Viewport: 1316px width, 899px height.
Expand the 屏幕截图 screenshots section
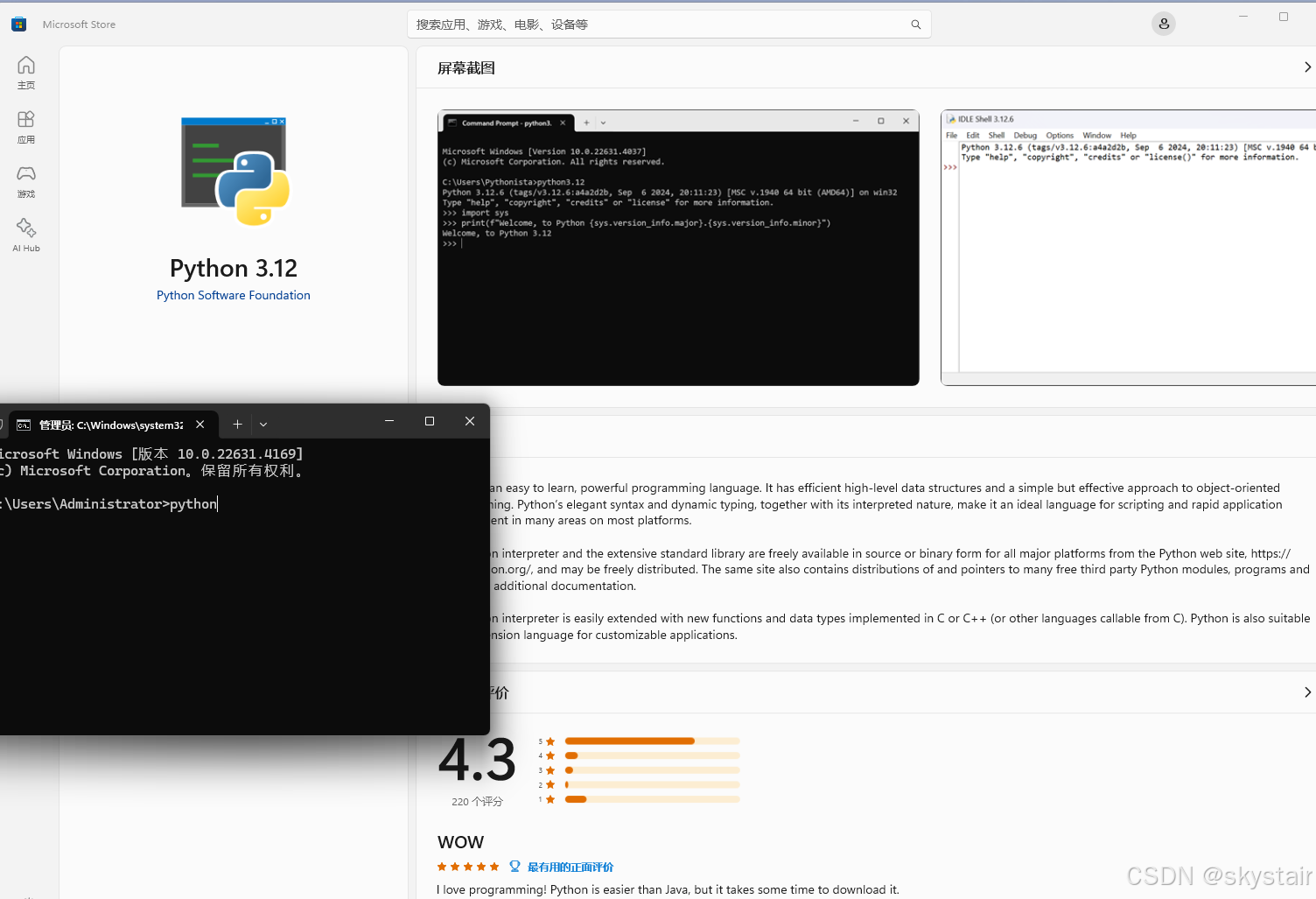point(1306,67)
